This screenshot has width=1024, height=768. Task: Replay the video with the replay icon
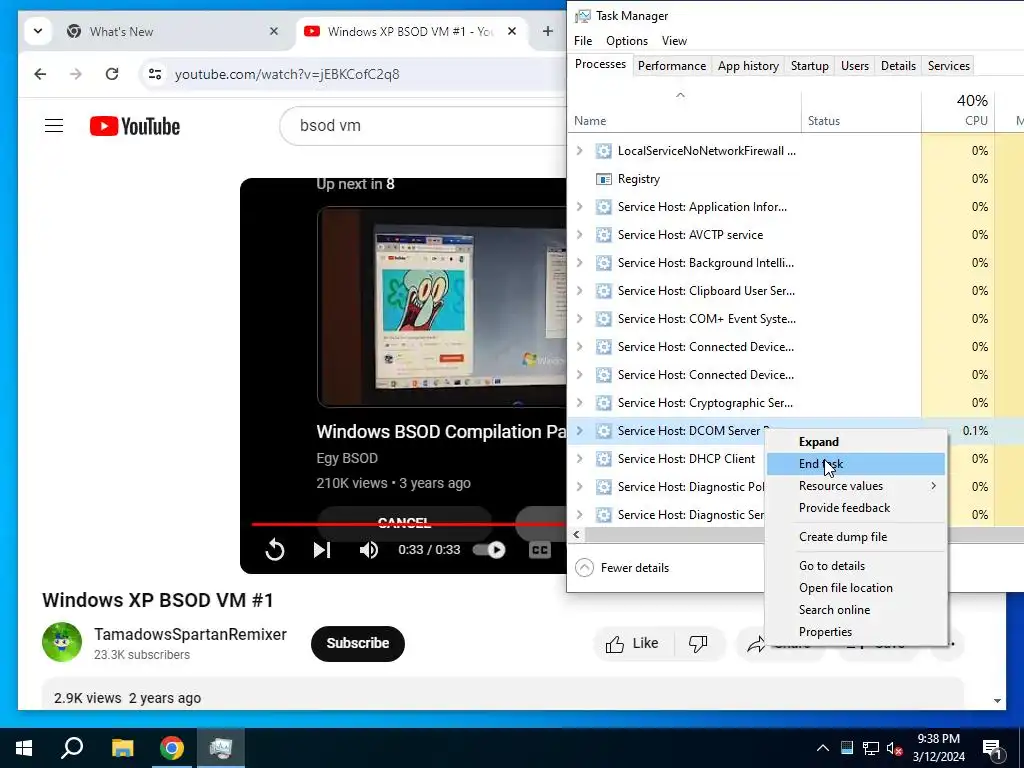pos(275,550)
